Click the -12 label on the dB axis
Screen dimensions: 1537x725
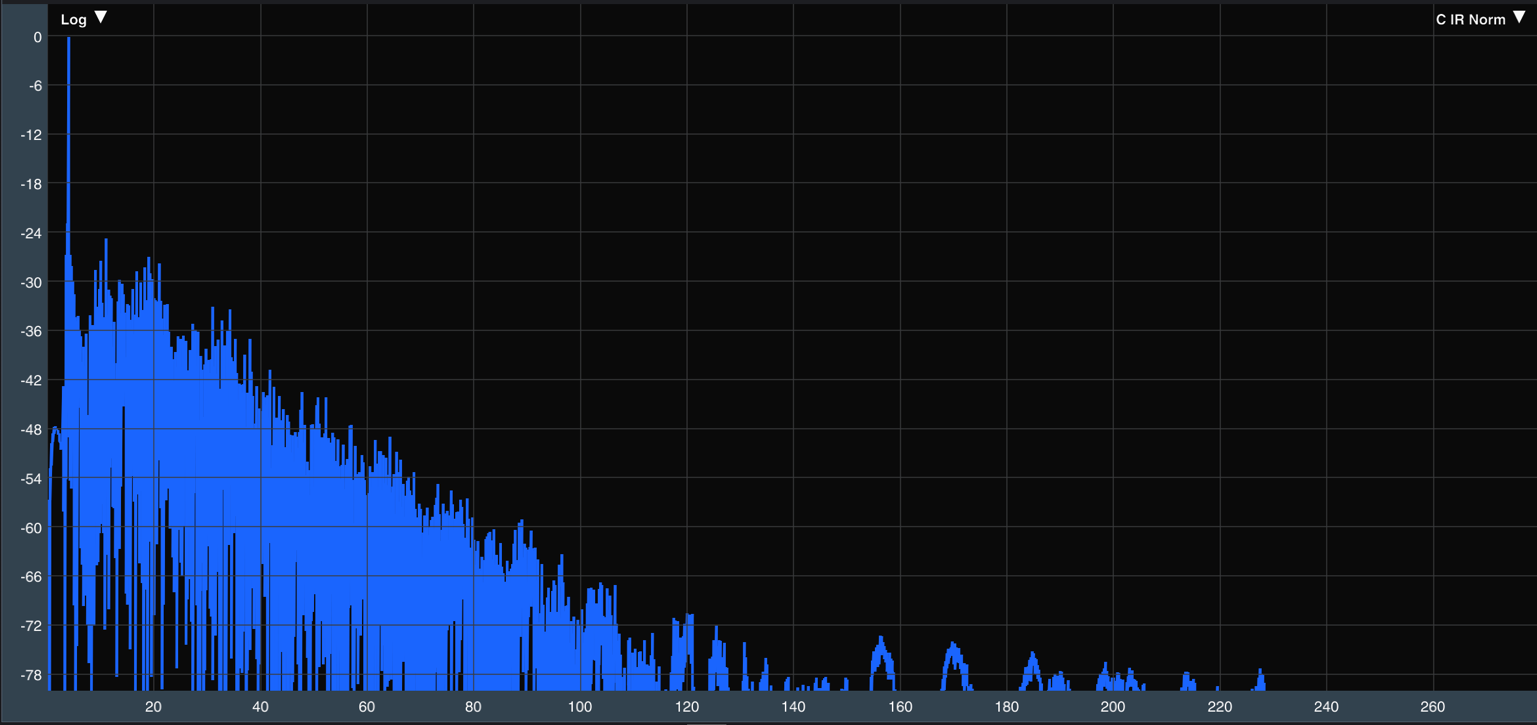point(33,135)
